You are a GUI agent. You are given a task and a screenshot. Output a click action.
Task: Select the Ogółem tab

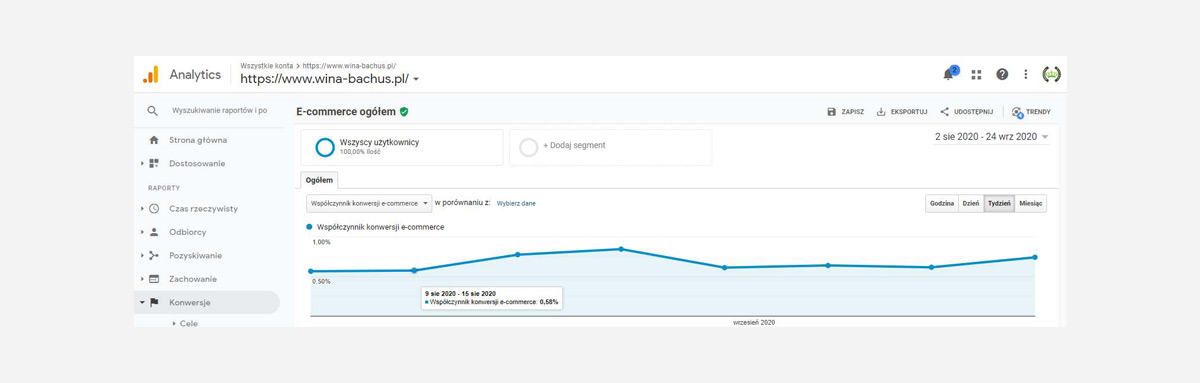320,180
